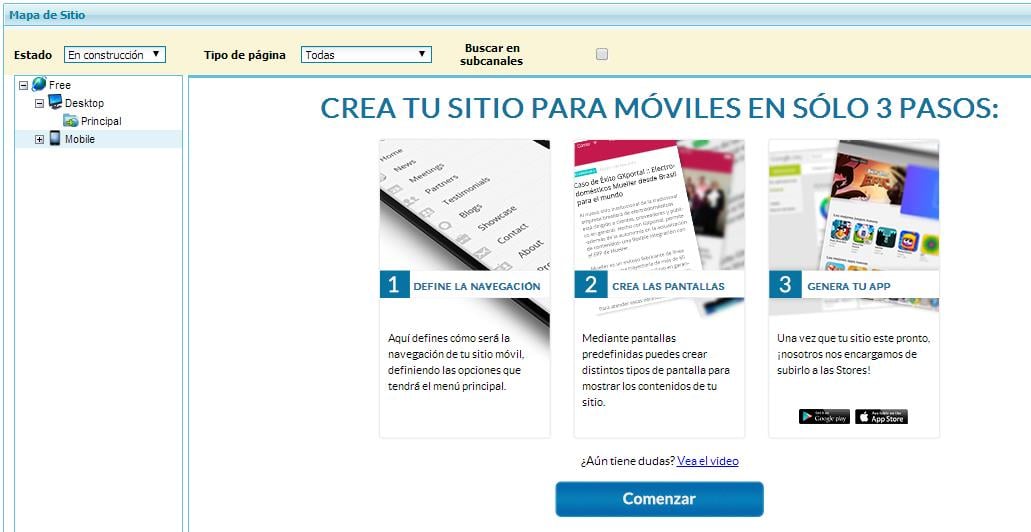Click the Crea las Pantallas screenshot image
The image size is (1031, 532).
tap(658, 205)
